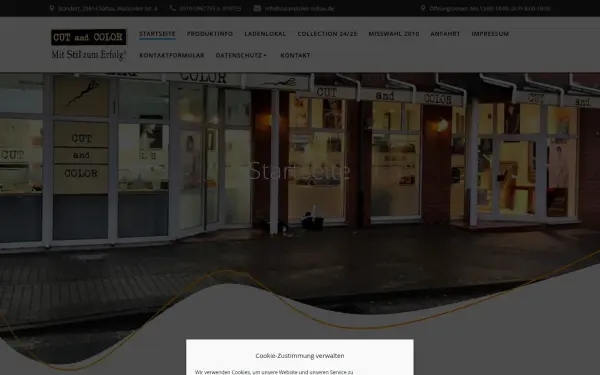Click the pin icon beside Öffnungszeiten

tap(423, 8)
